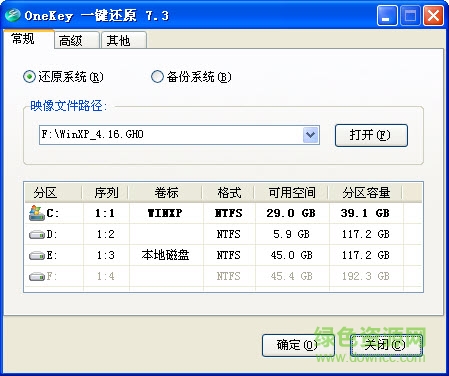Image resolution: width=449 pixels, height=376 pixels.
Task: Click the E: drive icon
Action: pos(37,256)
